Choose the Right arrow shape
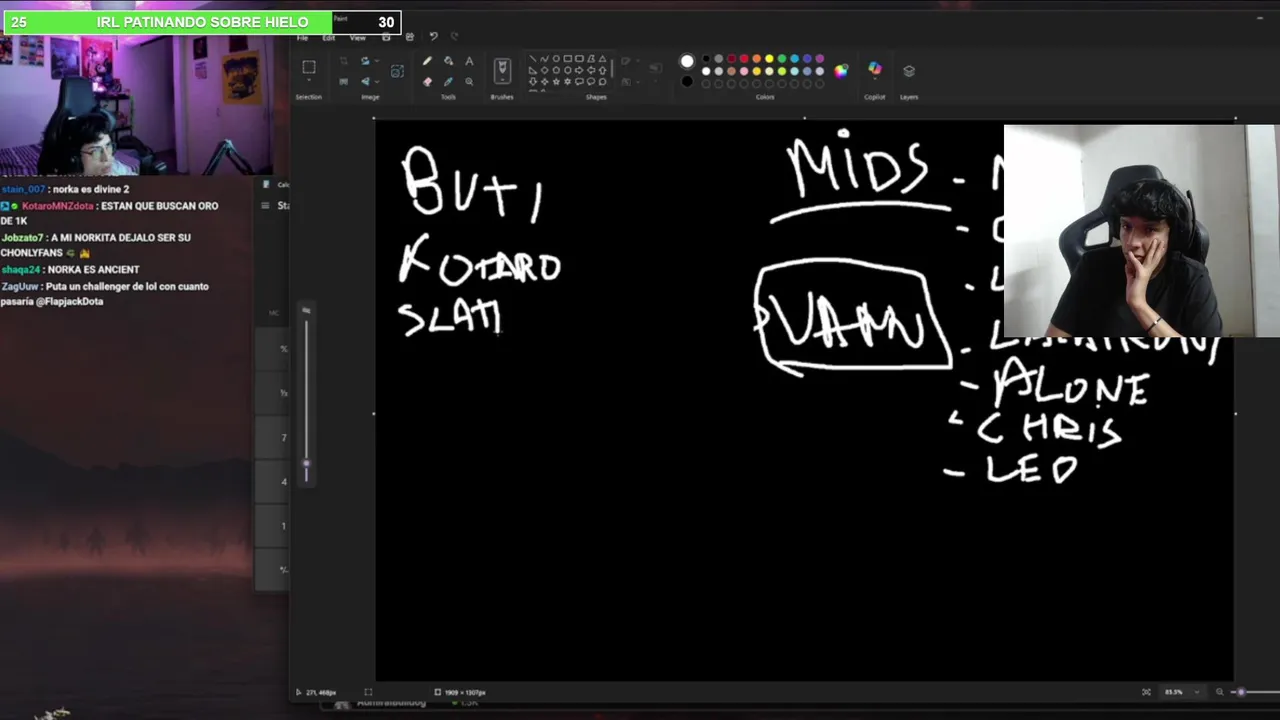Viewport: 1280px width, 720px height. [579, 70]
